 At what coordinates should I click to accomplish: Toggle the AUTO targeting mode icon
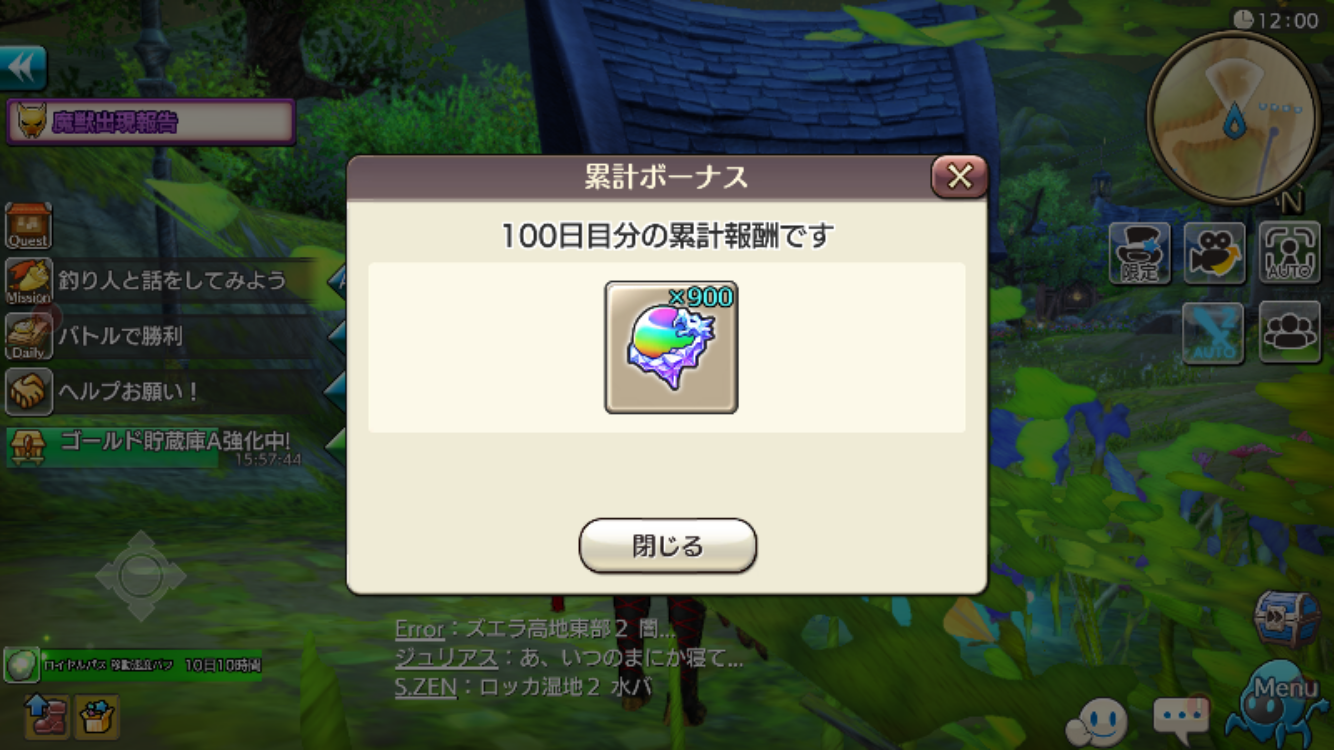1290,253
